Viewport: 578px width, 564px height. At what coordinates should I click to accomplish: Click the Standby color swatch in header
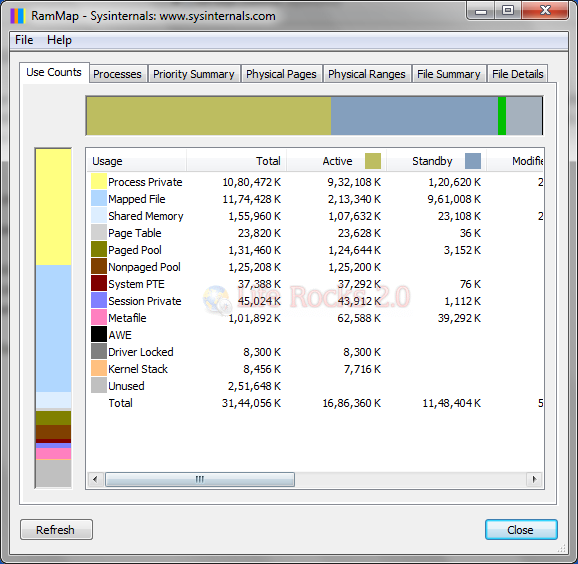[473, 161]
